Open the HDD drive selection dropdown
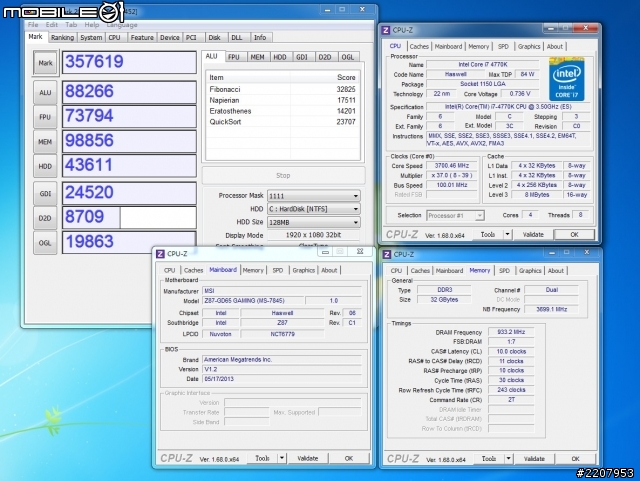This screenshot has width=640, height=481. click(x=313, y=209)
